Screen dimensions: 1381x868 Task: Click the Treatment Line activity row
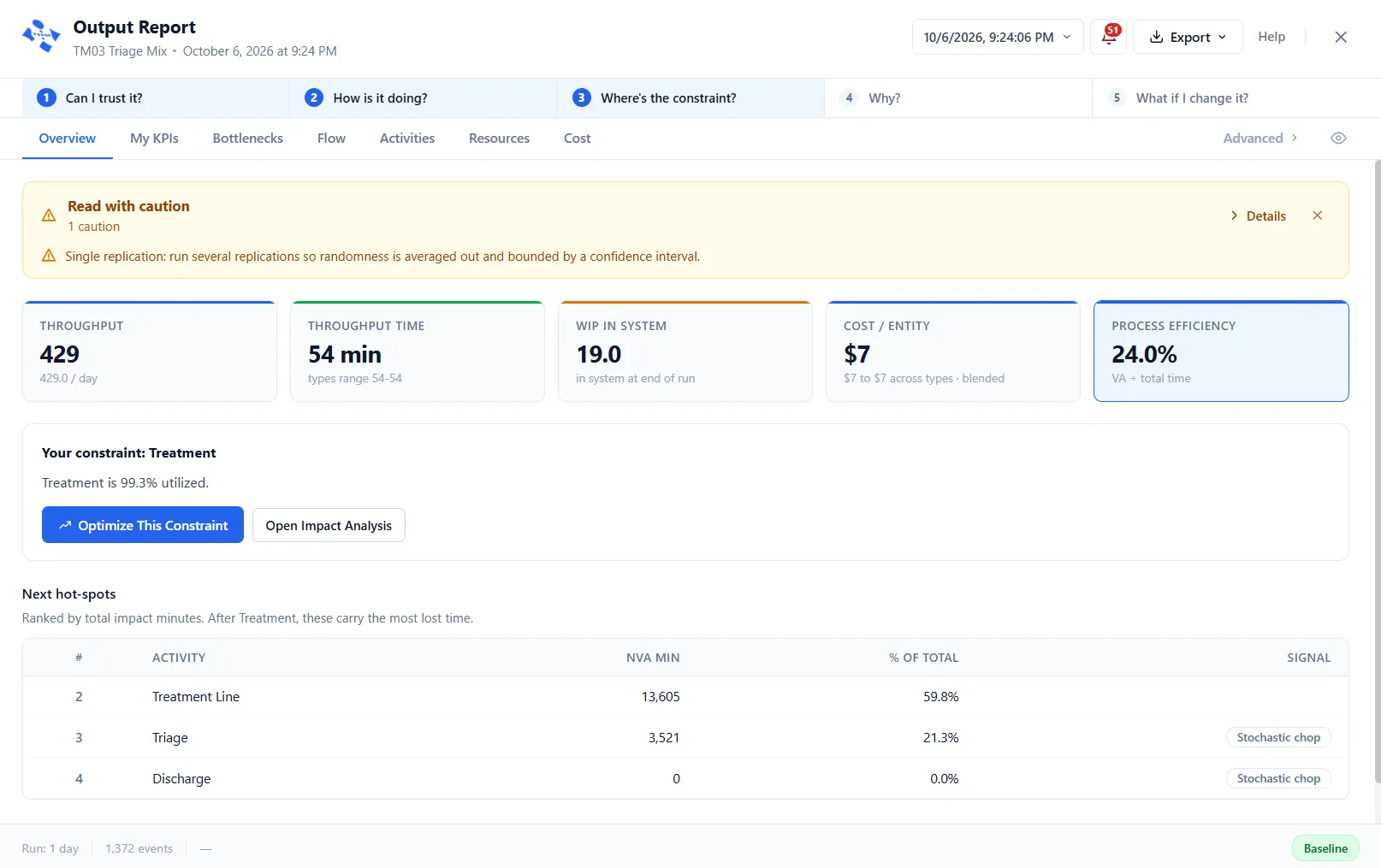click(685, 697)
